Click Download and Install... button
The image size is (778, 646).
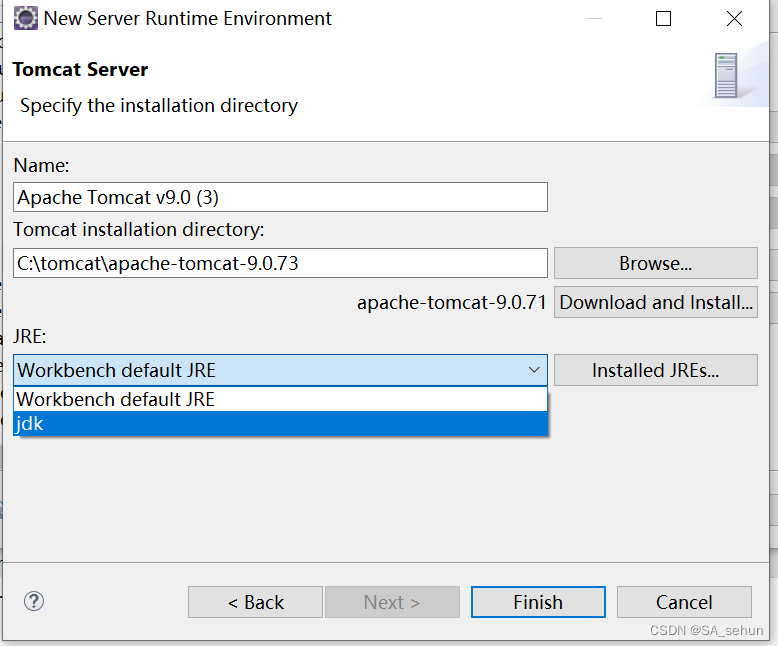(656, 302)
